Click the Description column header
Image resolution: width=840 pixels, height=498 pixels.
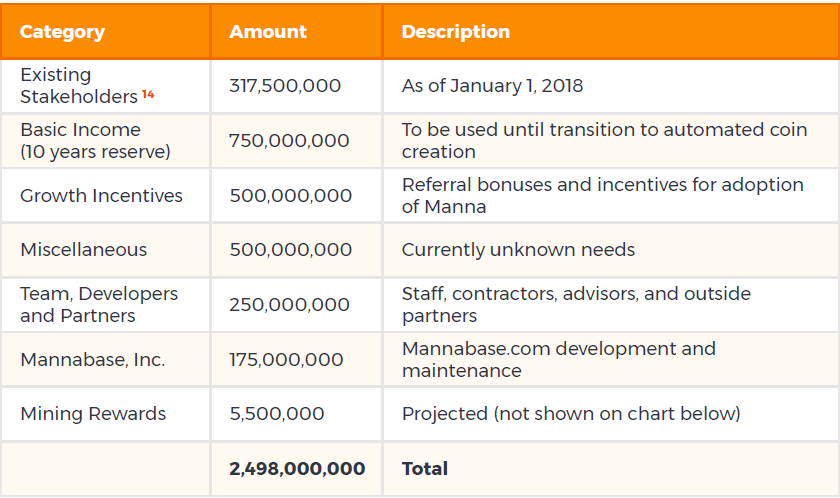[455, 31]
